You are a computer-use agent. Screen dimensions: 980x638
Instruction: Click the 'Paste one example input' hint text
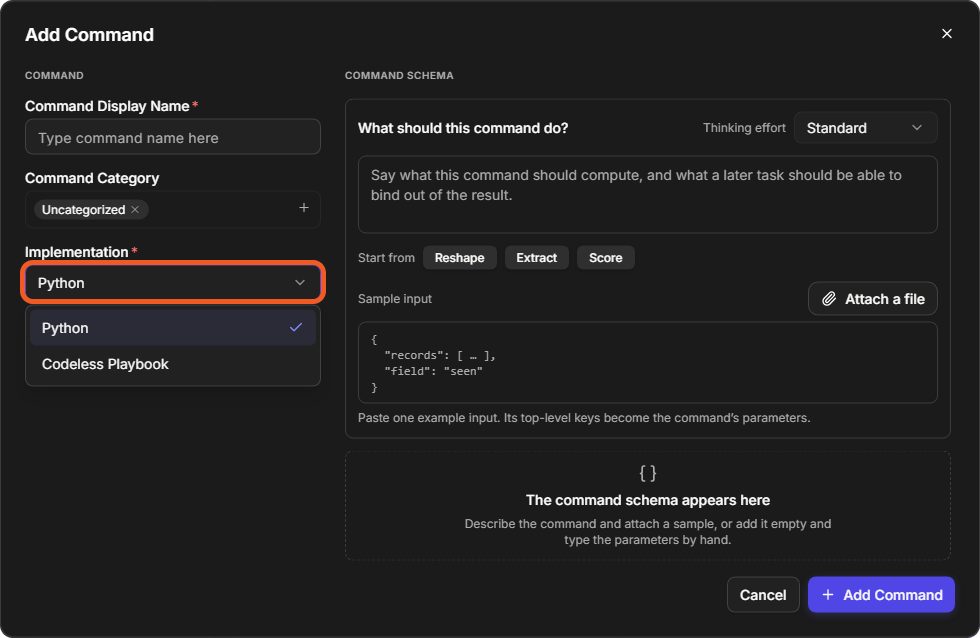click(584, 417)
